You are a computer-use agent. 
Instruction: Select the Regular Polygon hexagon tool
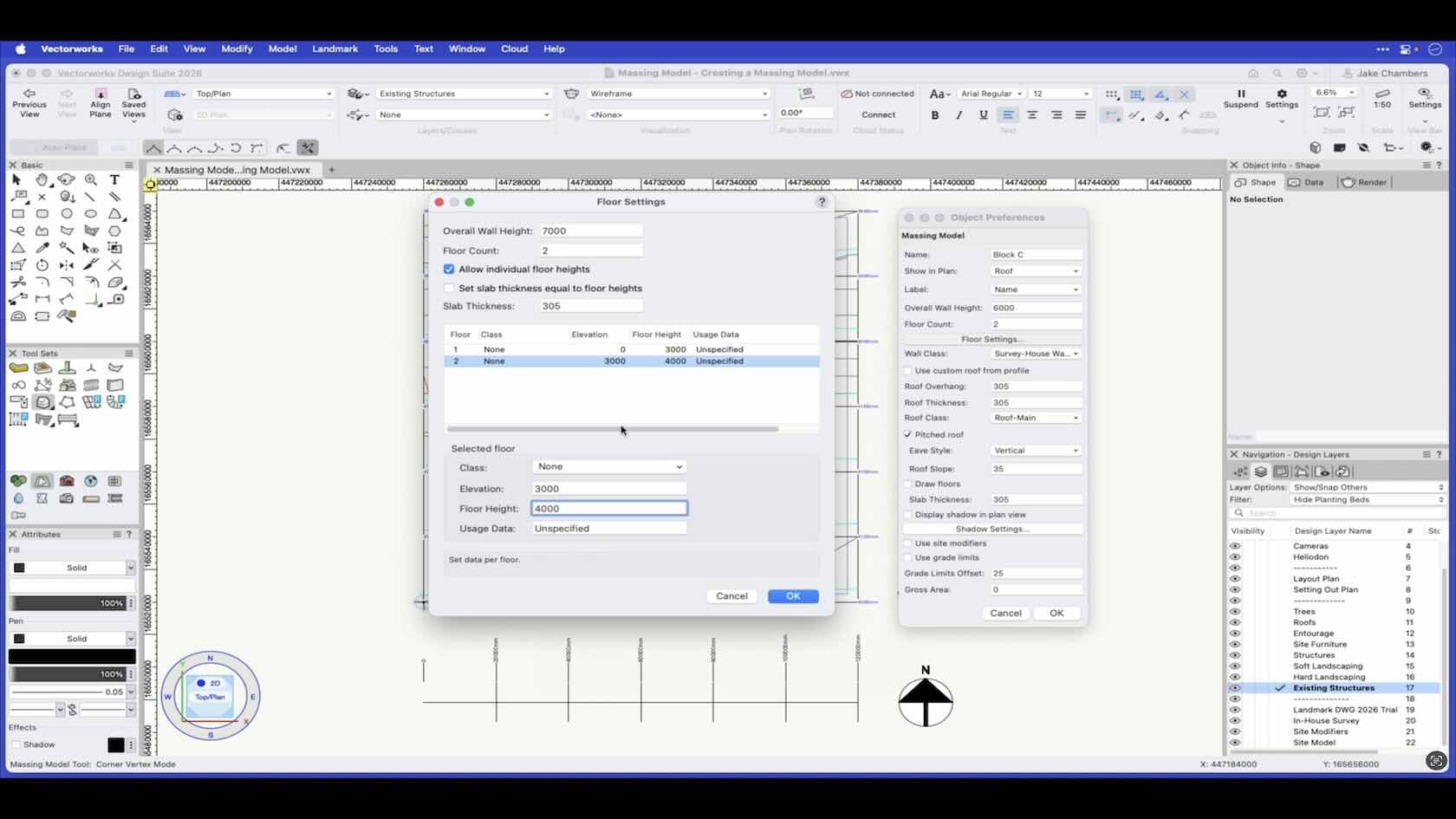point(114,231)
